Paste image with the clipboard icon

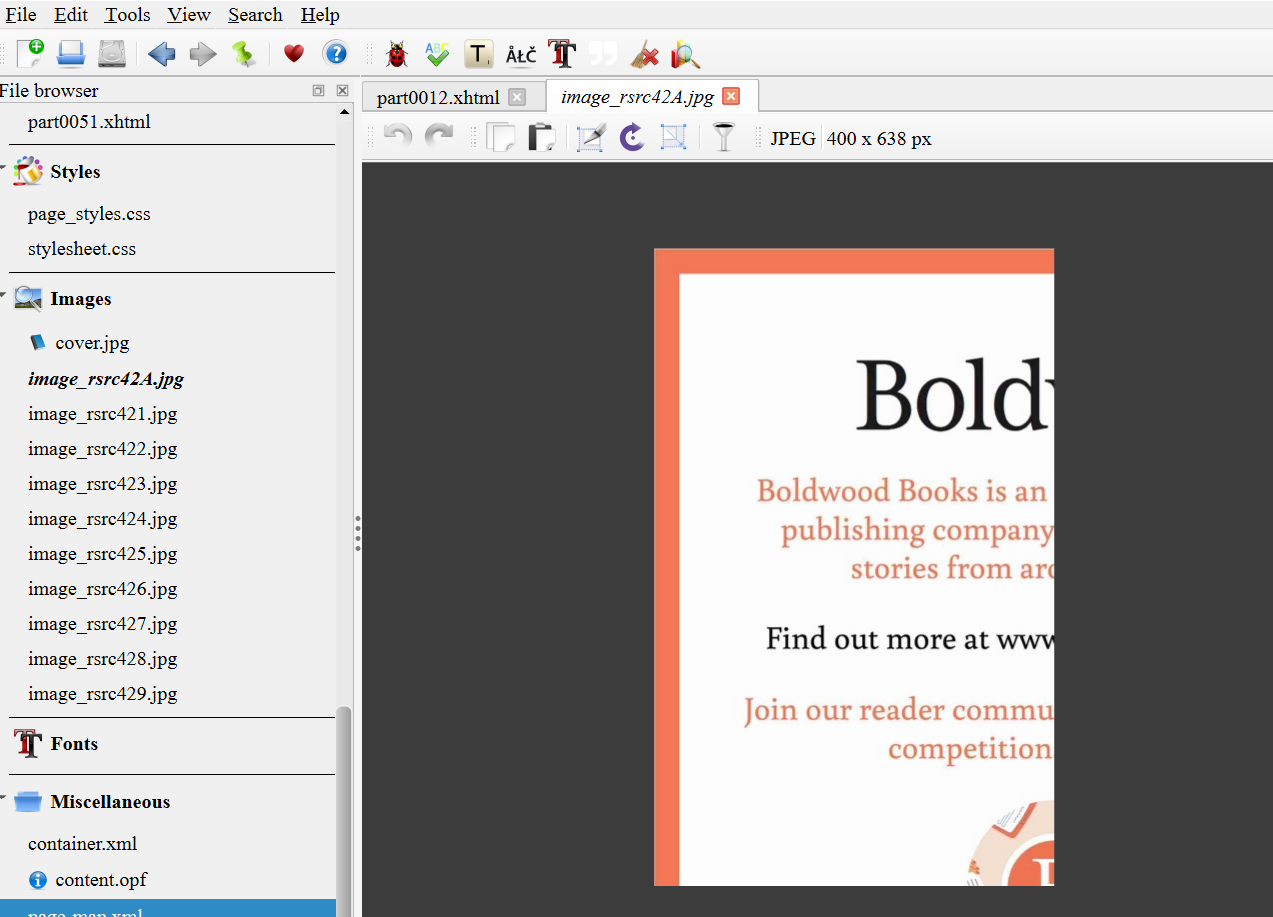point(541,137)
